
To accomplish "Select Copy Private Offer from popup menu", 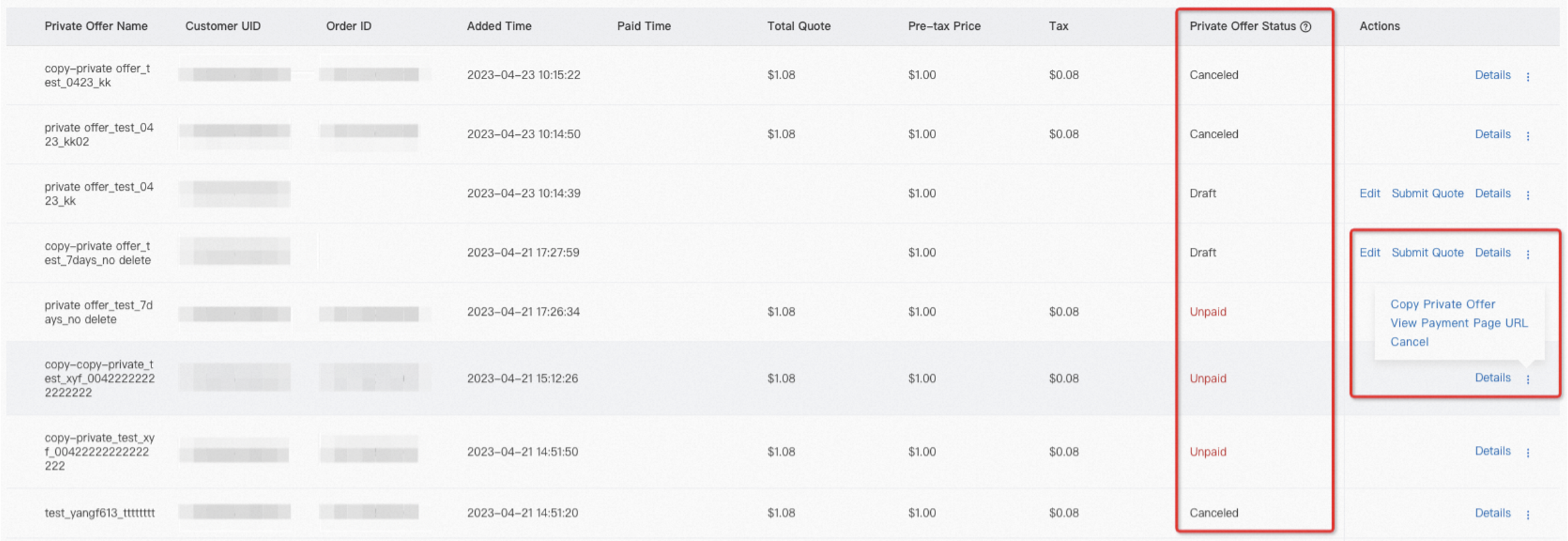I will [x=1442, y=304].
